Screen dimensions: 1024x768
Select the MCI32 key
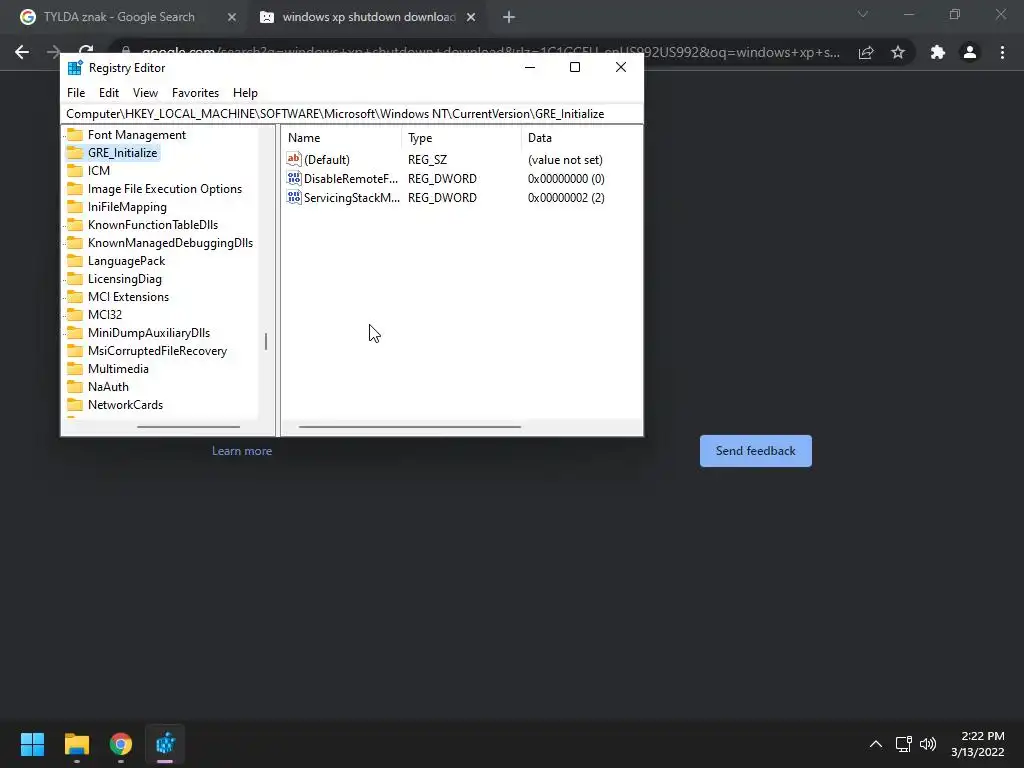coord(104,315)
